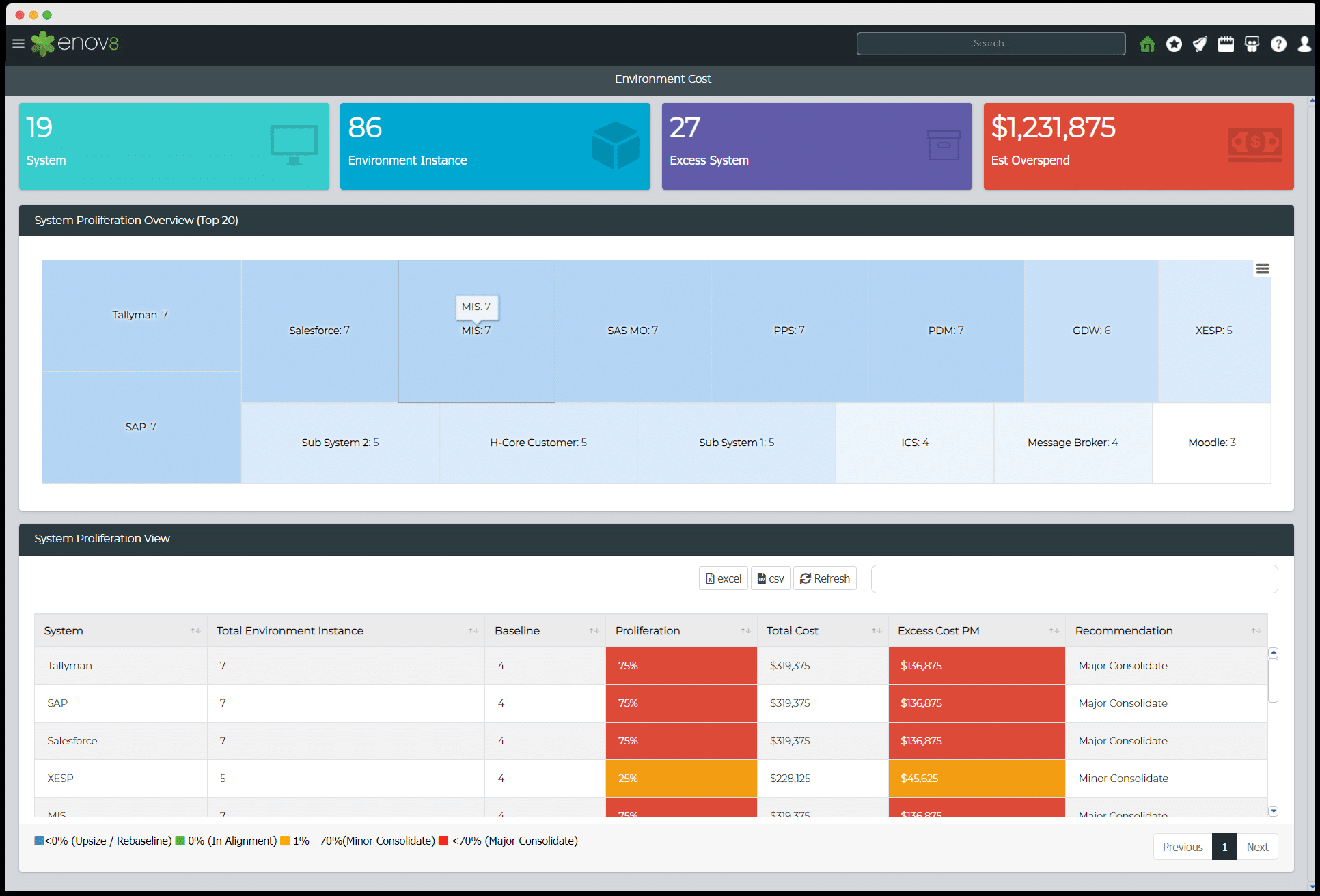Sort table by Excess Cost PM column
Screen dimensions: 1320x896
977,631
